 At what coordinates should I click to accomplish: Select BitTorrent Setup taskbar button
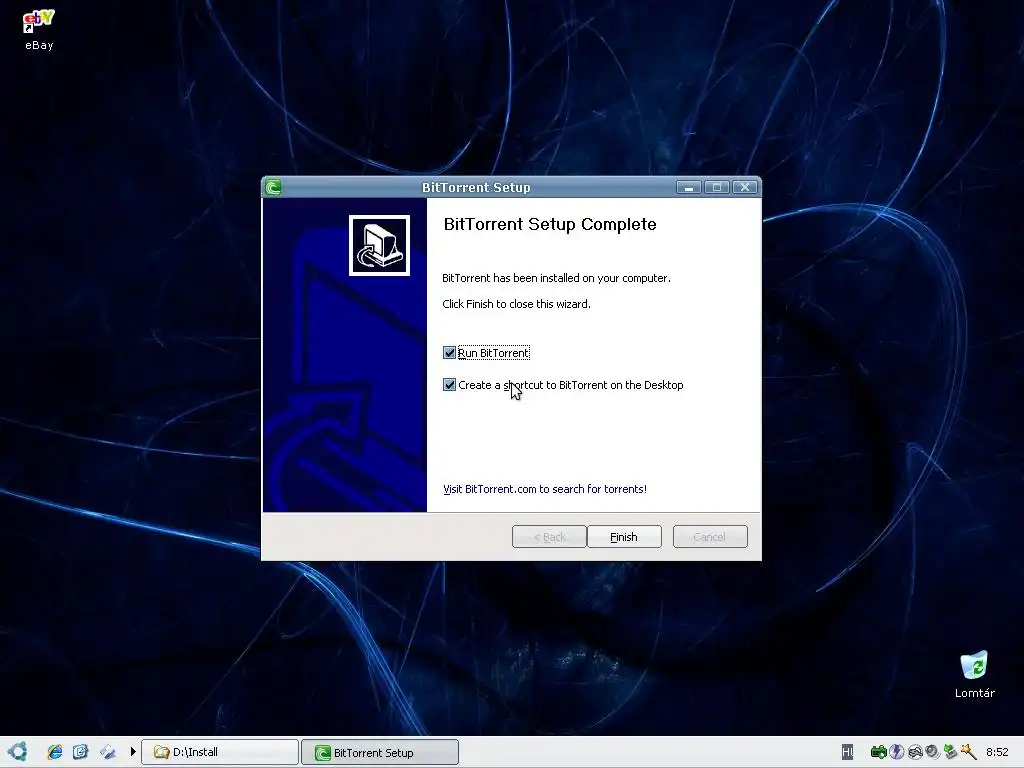point(380,752)
